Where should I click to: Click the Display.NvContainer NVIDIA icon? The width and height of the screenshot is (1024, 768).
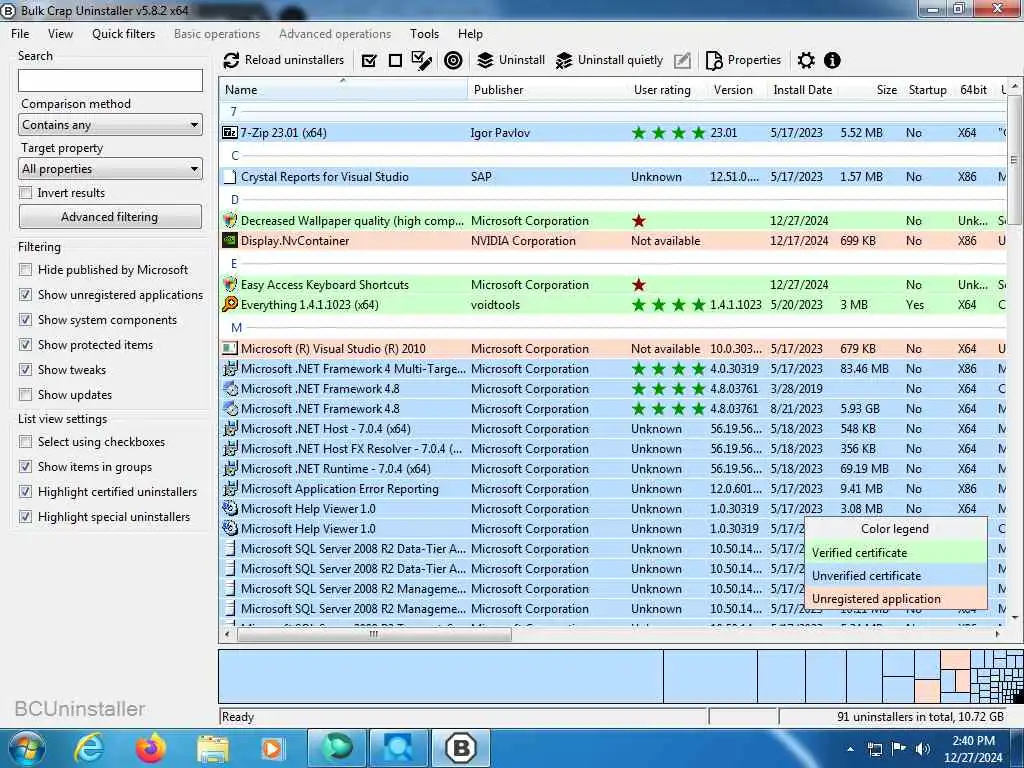(x=230, y=240)
